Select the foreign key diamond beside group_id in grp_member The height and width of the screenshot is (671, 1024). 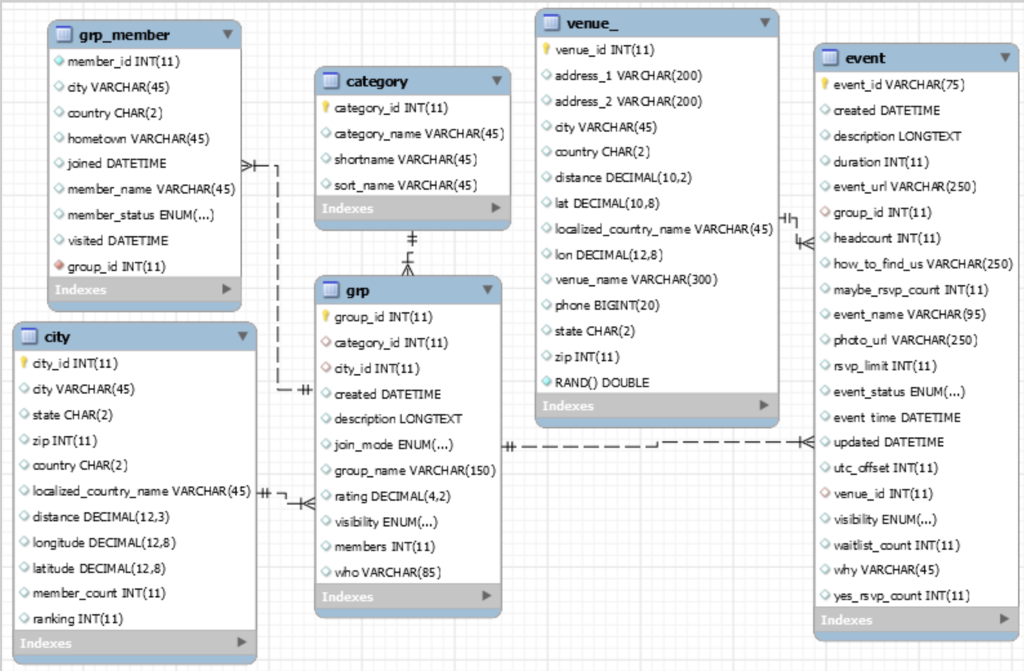pyautogui.click(x=60, y=265)
